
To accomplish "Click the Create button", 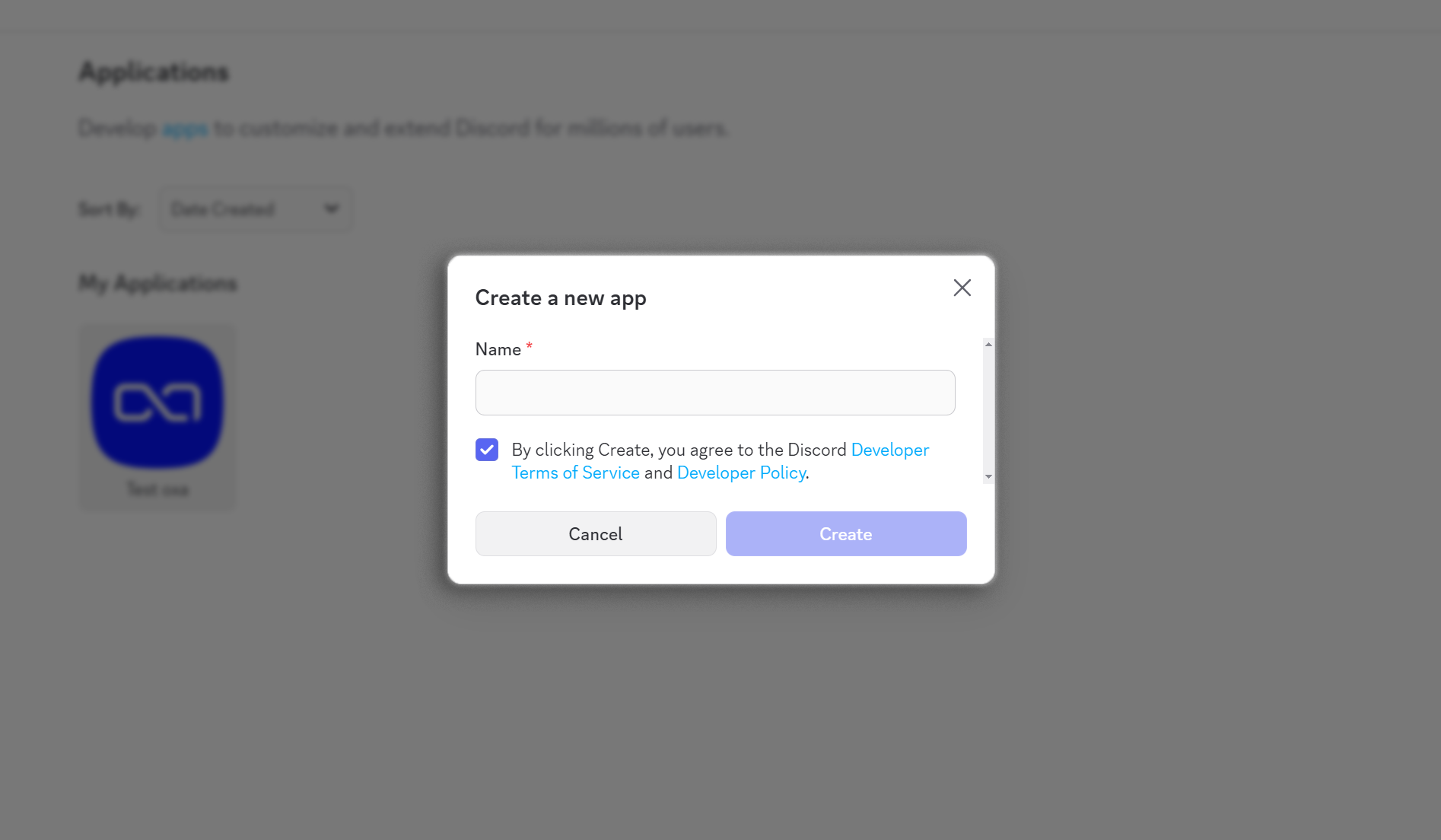I will (845, 534).
